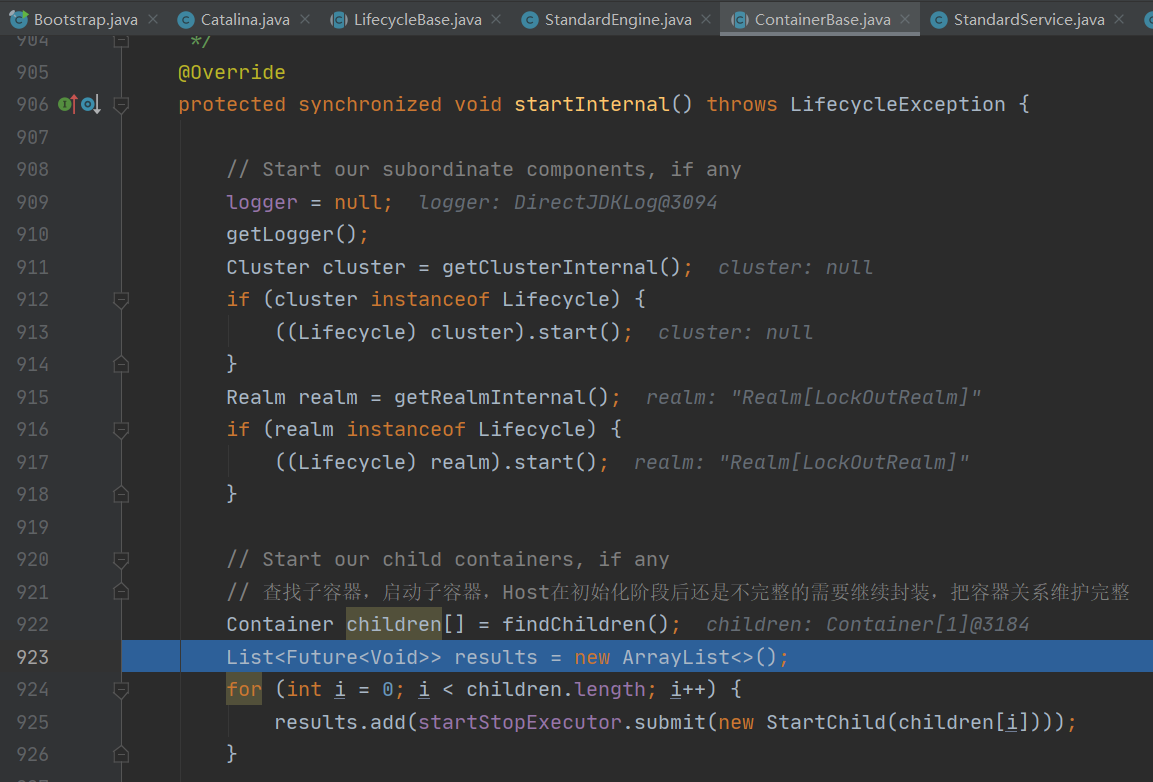Click the LifecycleBase.java abstract class icon
This screenshot has width=1153, height=782.
click(339, 20)
